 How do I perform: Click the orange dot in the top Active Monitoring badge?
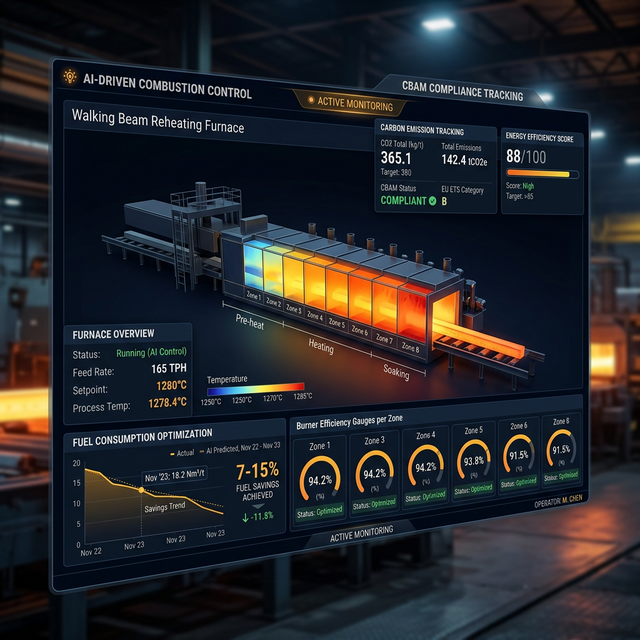click(x=312, y=101)
